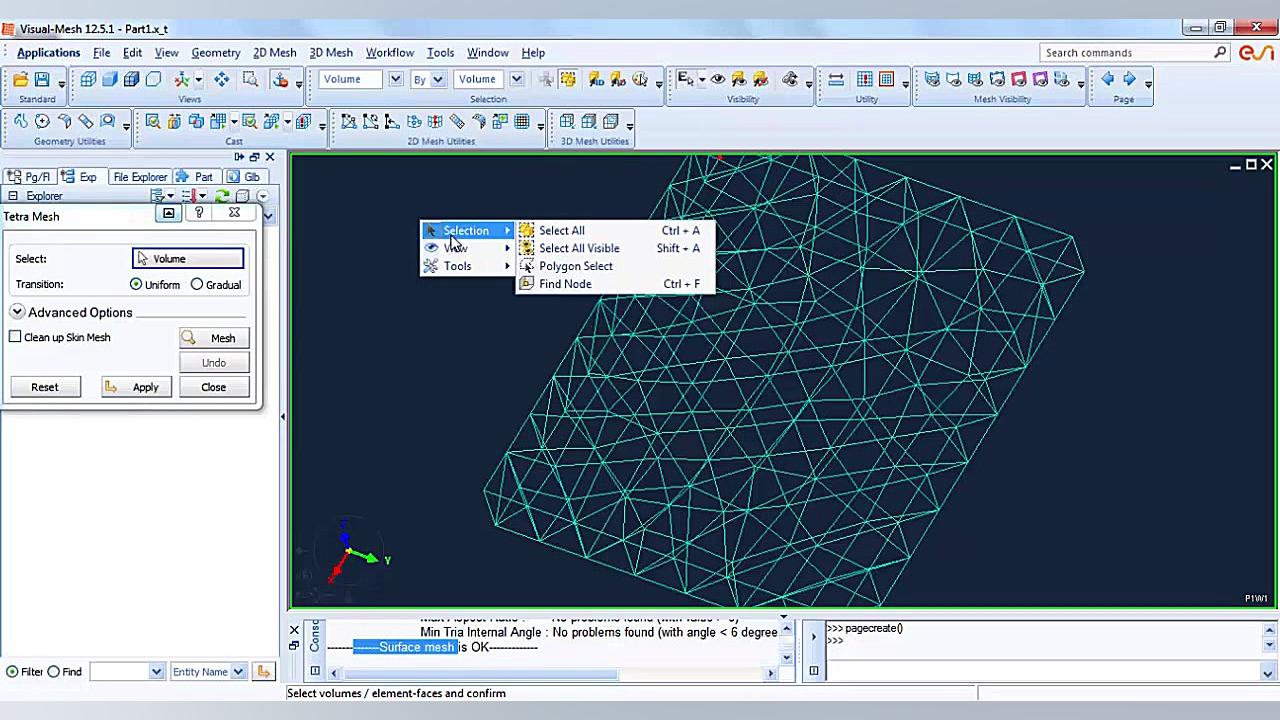
Task: Click the entity pick 'E' cursor icon in Visibility
Action: point(686,79)
